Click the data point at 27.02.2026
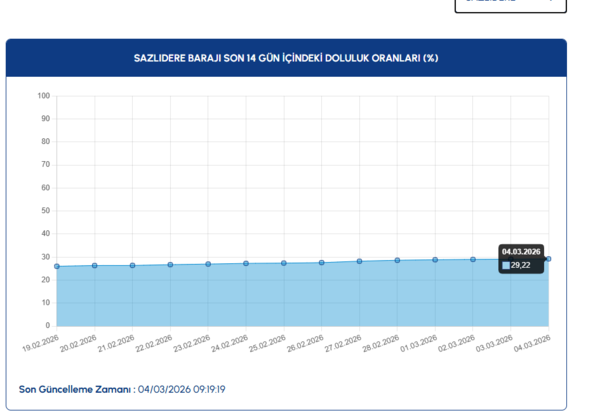Screen dimensions: 600x420 (359, 261)
